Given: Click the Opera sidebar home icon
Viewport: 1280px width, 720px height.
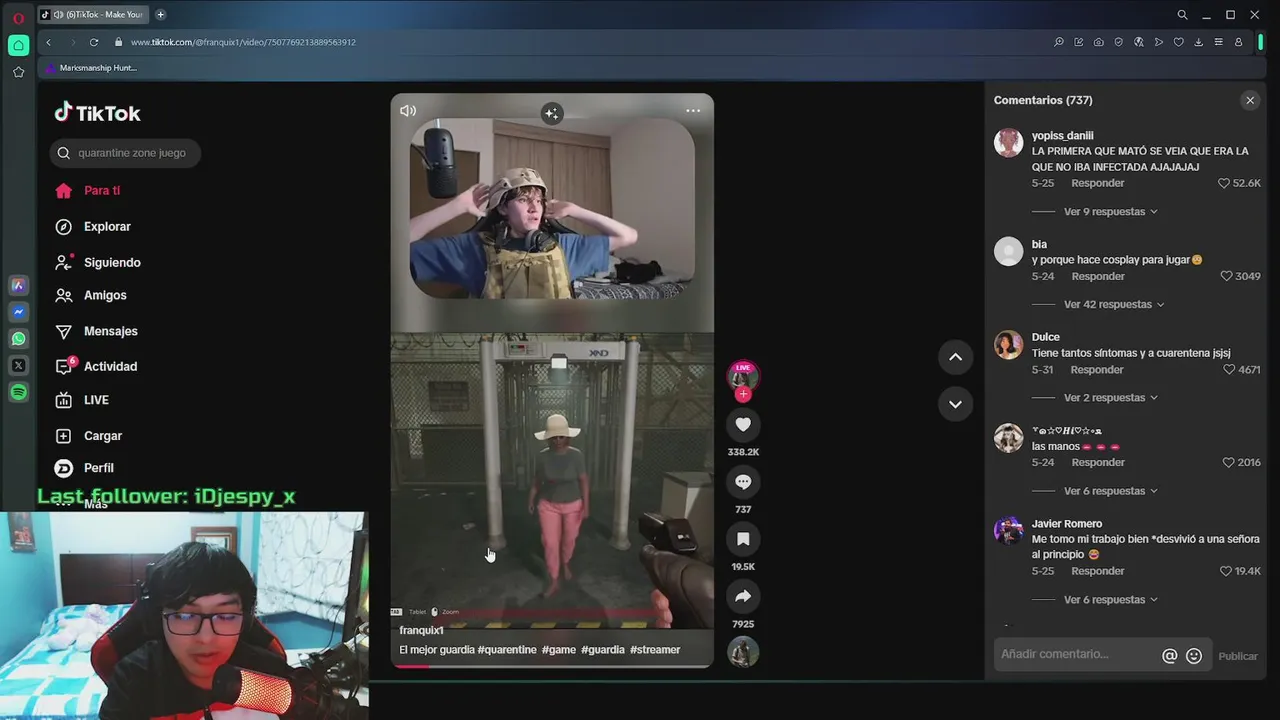Looking at the screenshot, I should tap(18, 45).
